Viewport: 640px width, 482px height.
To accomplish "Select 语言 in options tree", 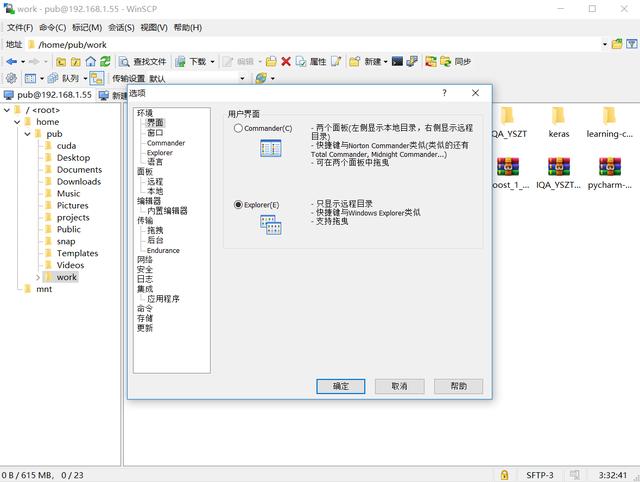I will point(155,162).
